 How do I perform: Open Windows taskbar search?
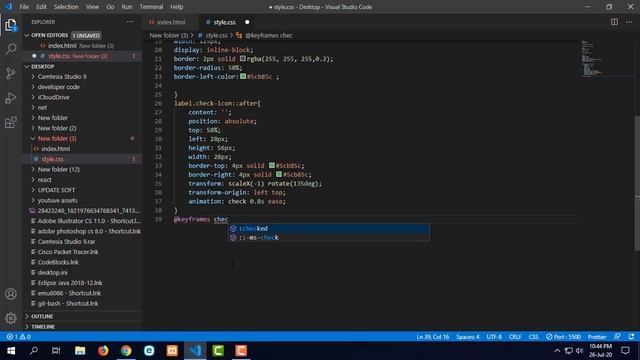click(34, 351)
